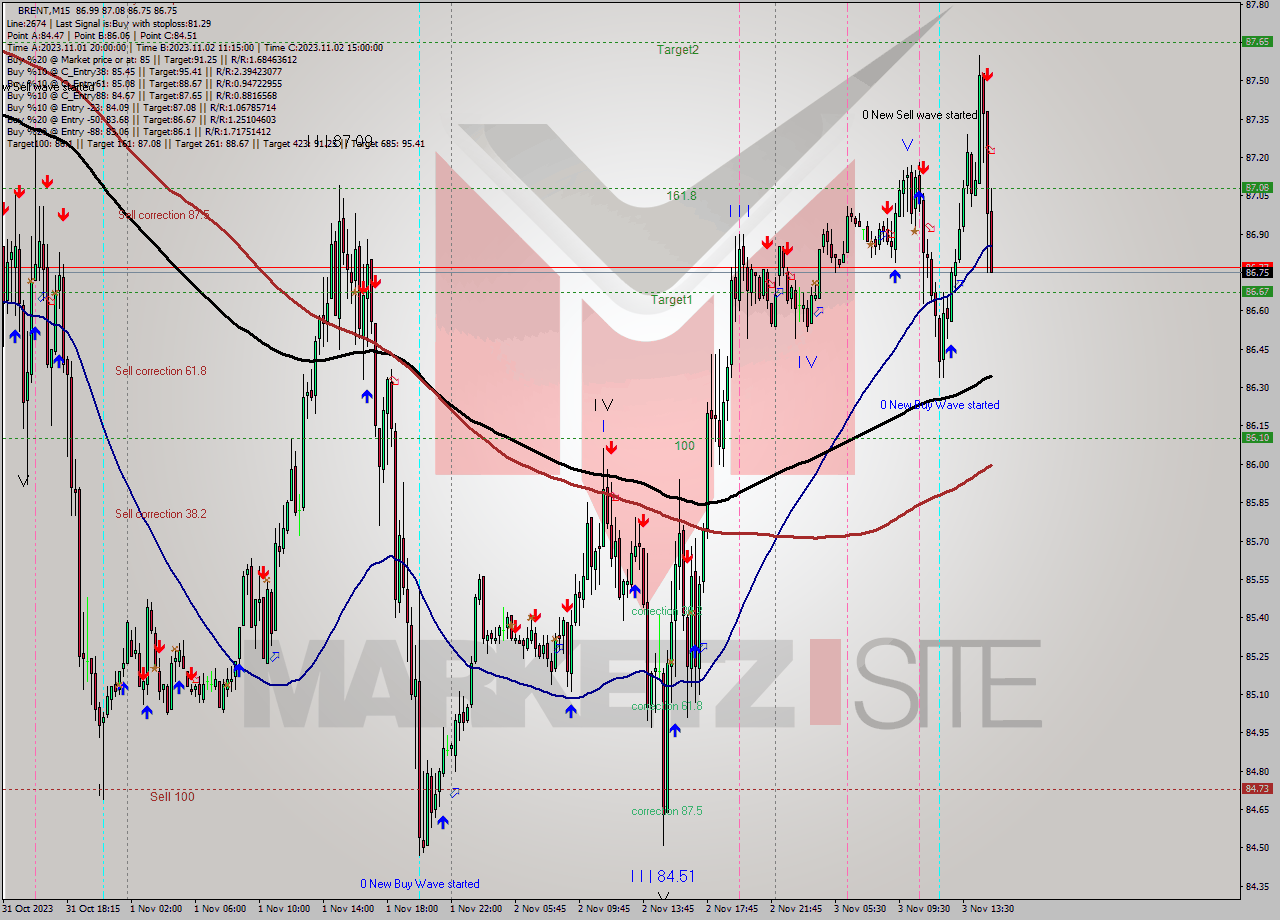Click the 1 Nov 18:00 time label
Screen dimensions: 1280x920
[412, 909]
